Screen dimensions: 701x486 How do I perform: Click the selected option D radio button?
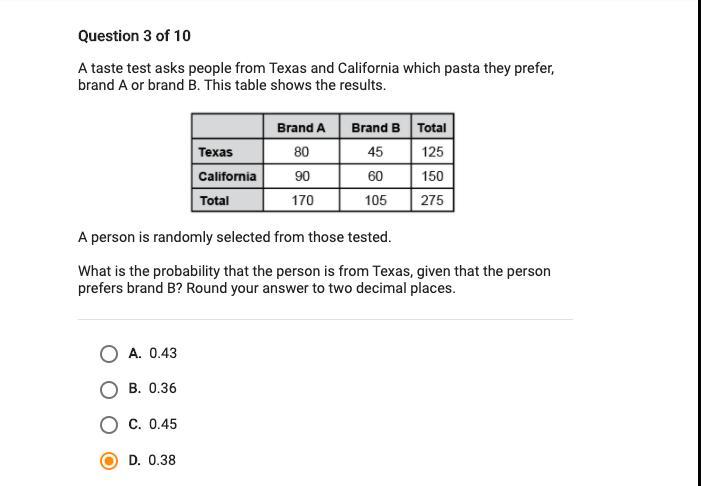(x=109, y=461)
